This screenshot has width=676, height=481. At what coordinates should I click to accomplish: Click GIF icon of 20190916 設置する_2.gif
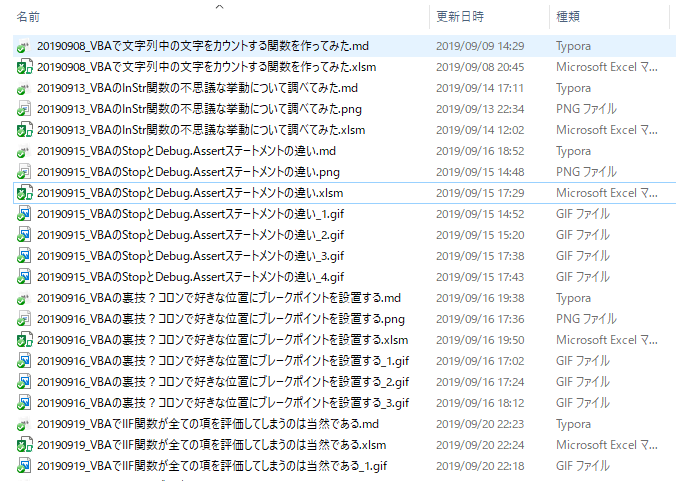24,382
